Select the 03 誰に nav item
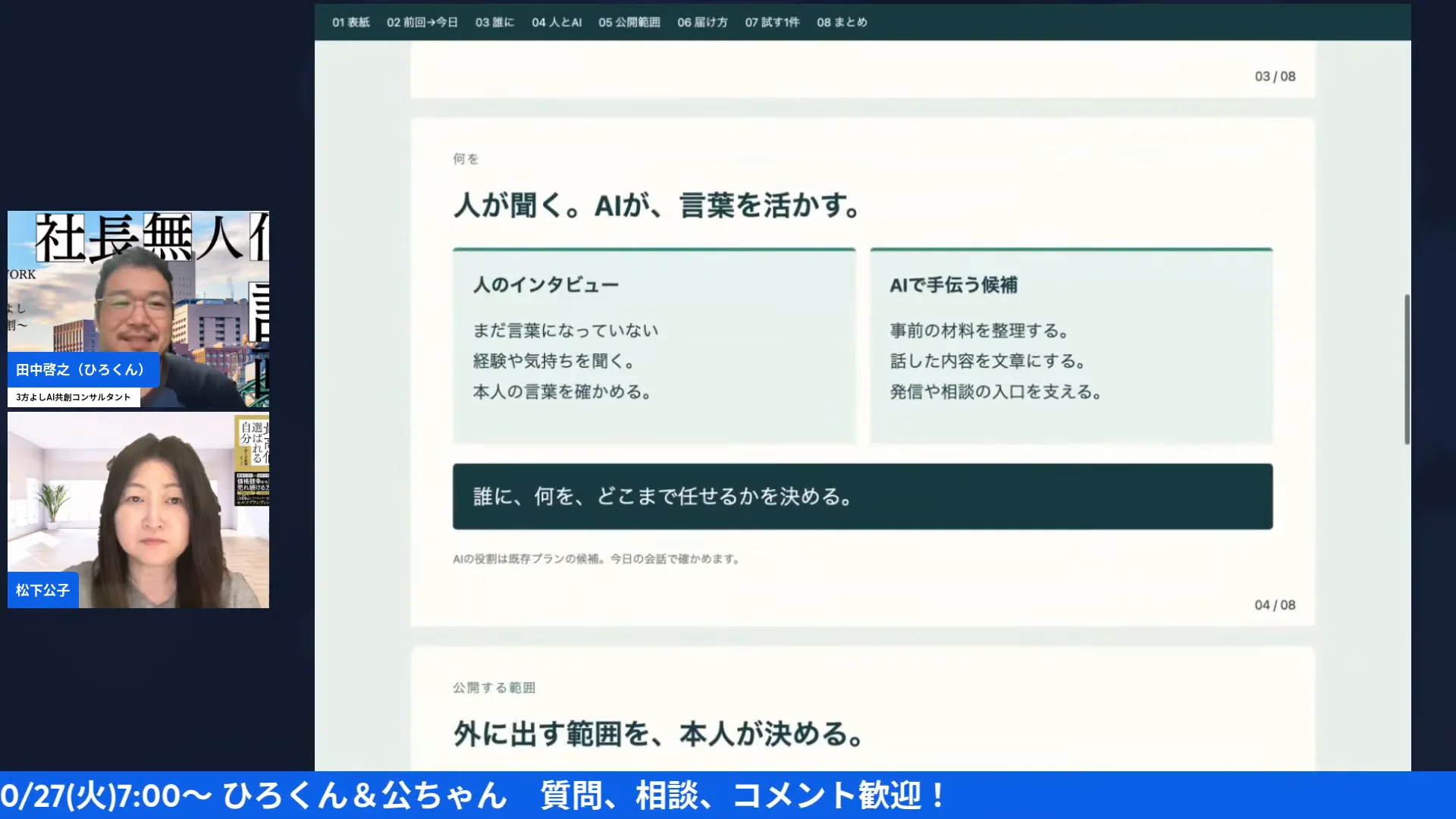This screenshot has height=819, width=1456. tap(494, 22)
